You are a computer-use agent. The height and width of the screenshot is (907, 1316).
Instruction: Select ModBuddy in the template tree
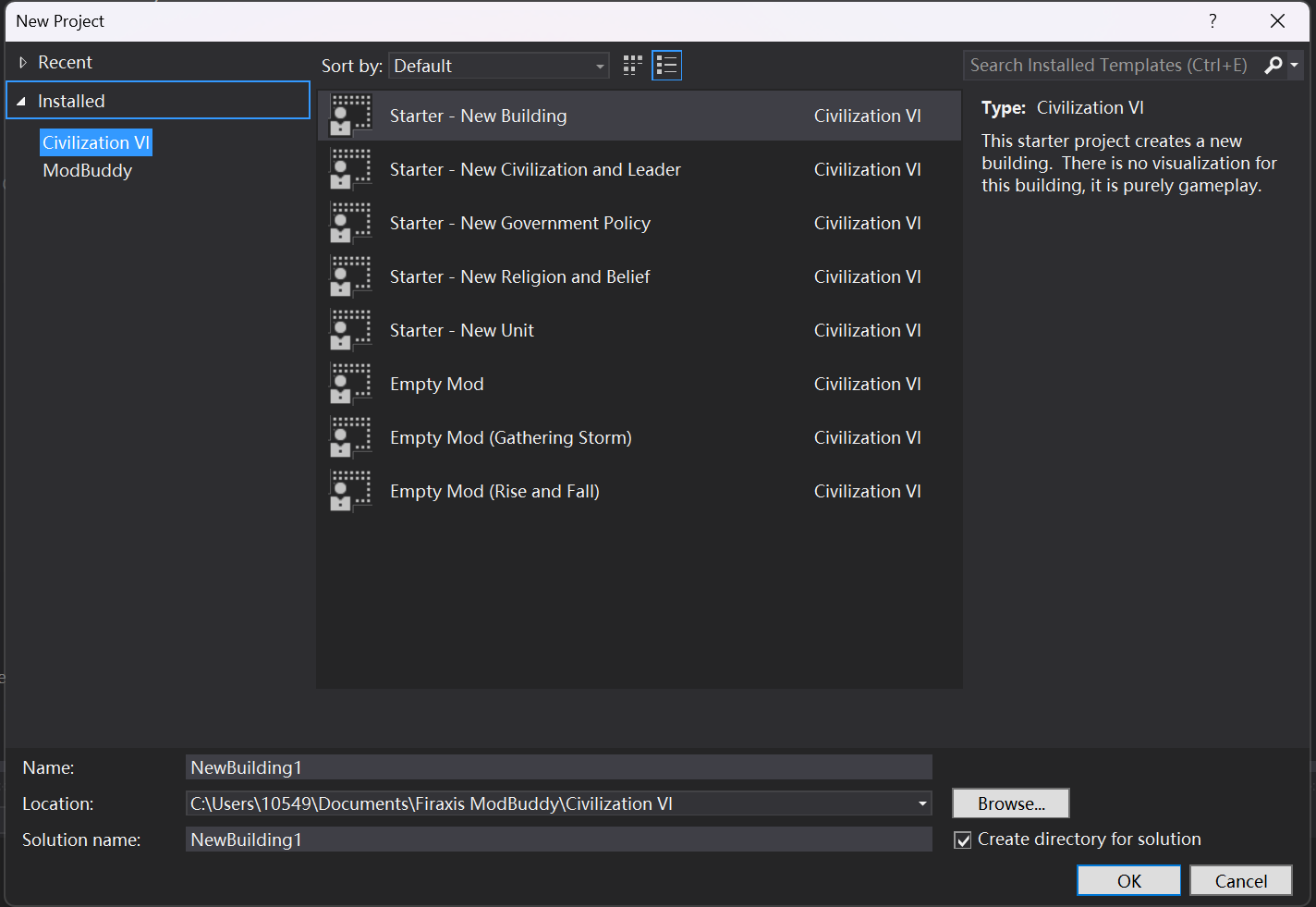click(x=88, y=171)
